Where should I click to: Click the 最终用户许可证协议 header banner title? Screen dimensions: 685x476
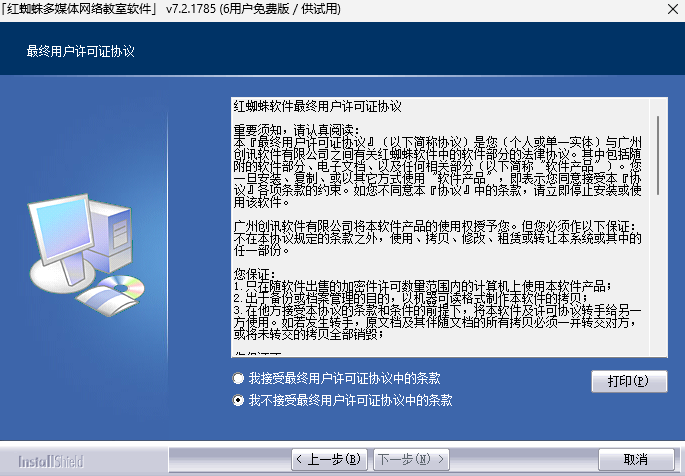click(x=81, y=51)
